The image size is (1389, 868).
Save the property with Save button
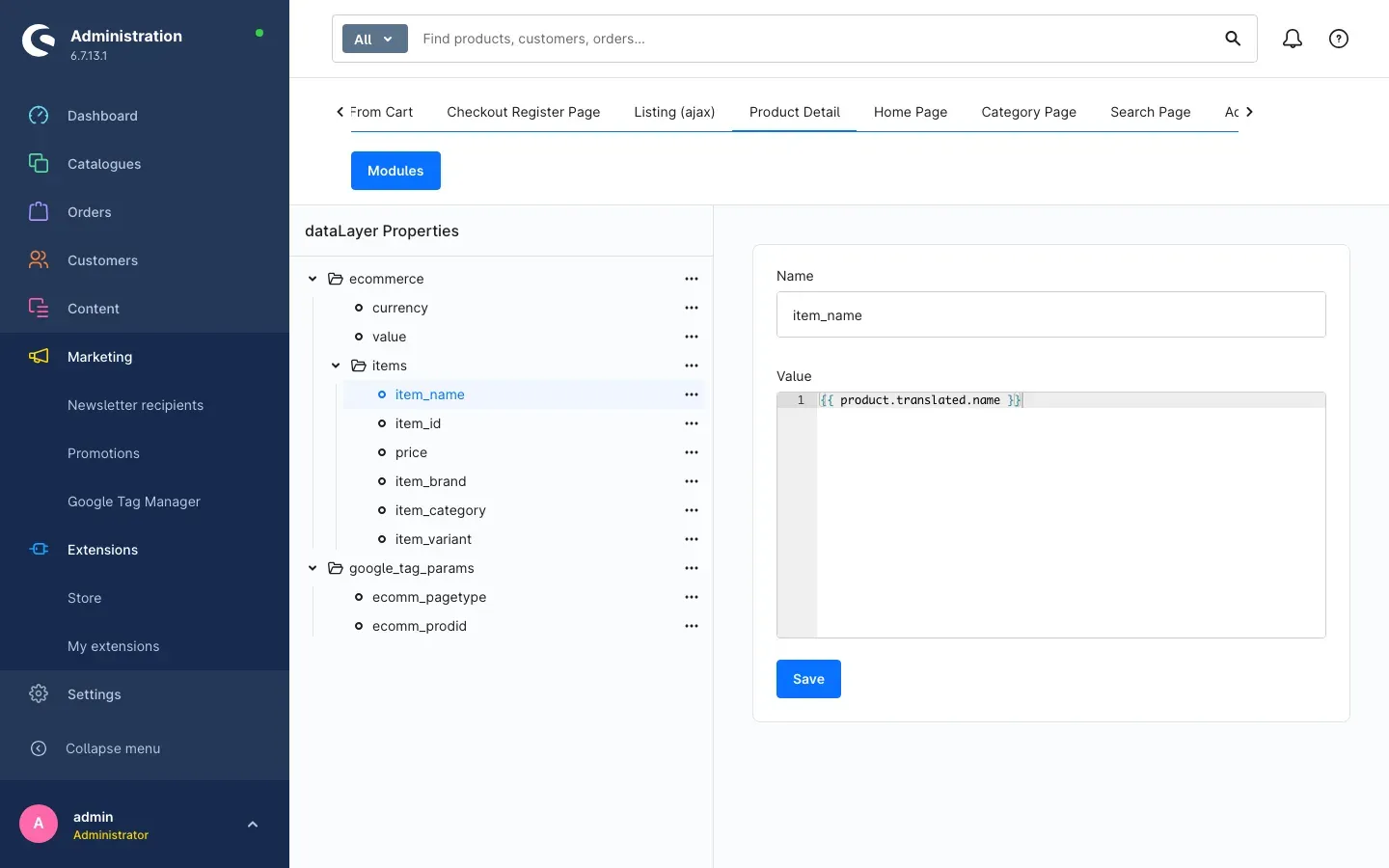click(808, 679)
